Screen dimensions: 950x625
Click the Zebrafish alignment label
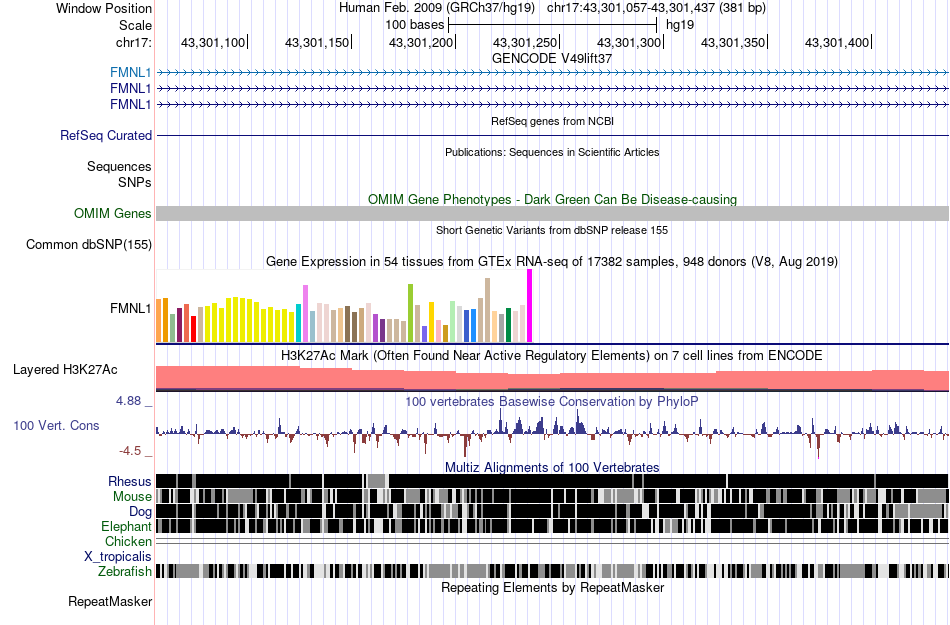pos(125,571)
